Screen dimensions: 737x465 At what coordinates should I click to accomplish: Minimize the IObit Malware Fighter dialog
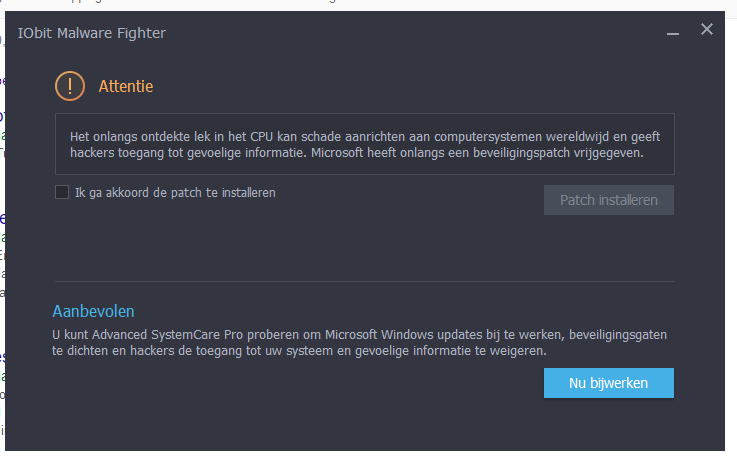pyautogui.click(x=673, y=33)
